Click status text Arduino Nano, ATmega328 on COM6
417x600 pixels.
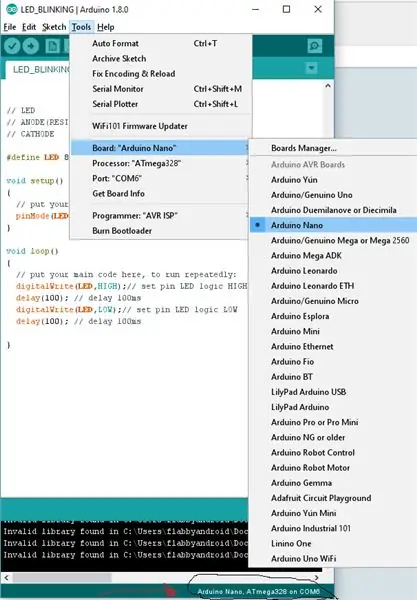coord(259,592)
